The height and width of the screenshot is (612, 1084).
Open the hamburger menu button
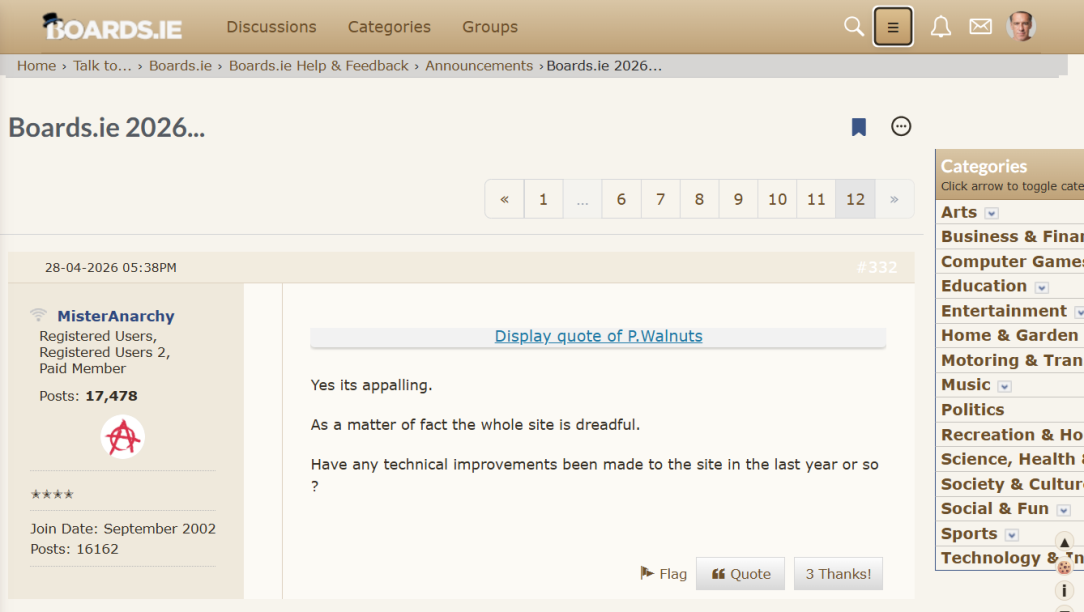893,26
